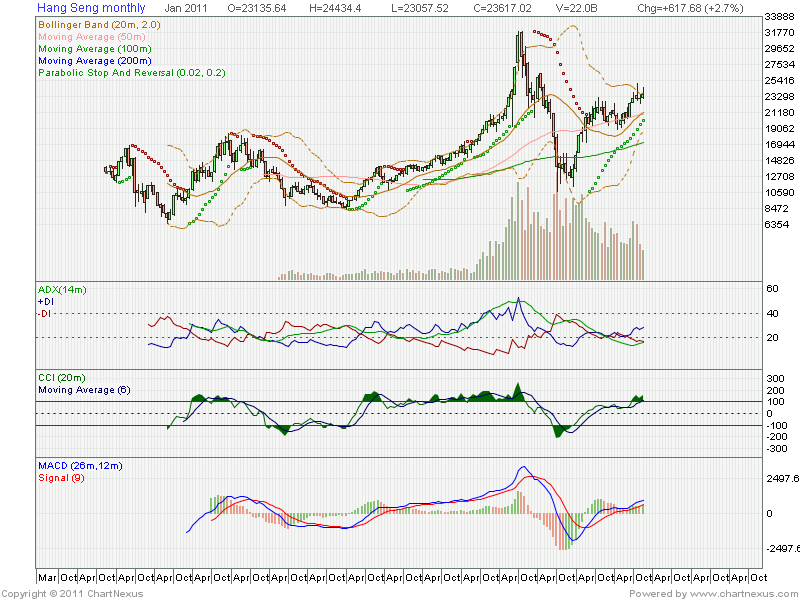Click MACD axis zero label
800x600 pixels.
click(770, 514)
